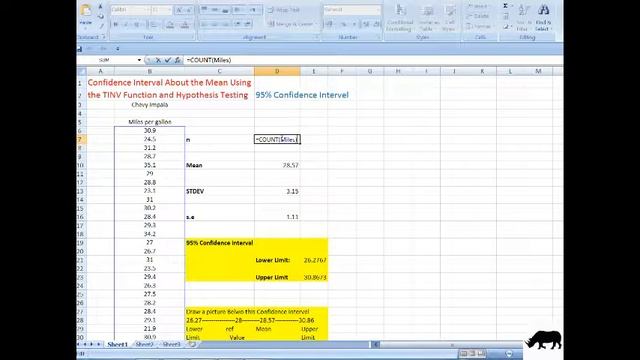
Task: Toggle Top Align in Alignment group
Action: point(205,10)
